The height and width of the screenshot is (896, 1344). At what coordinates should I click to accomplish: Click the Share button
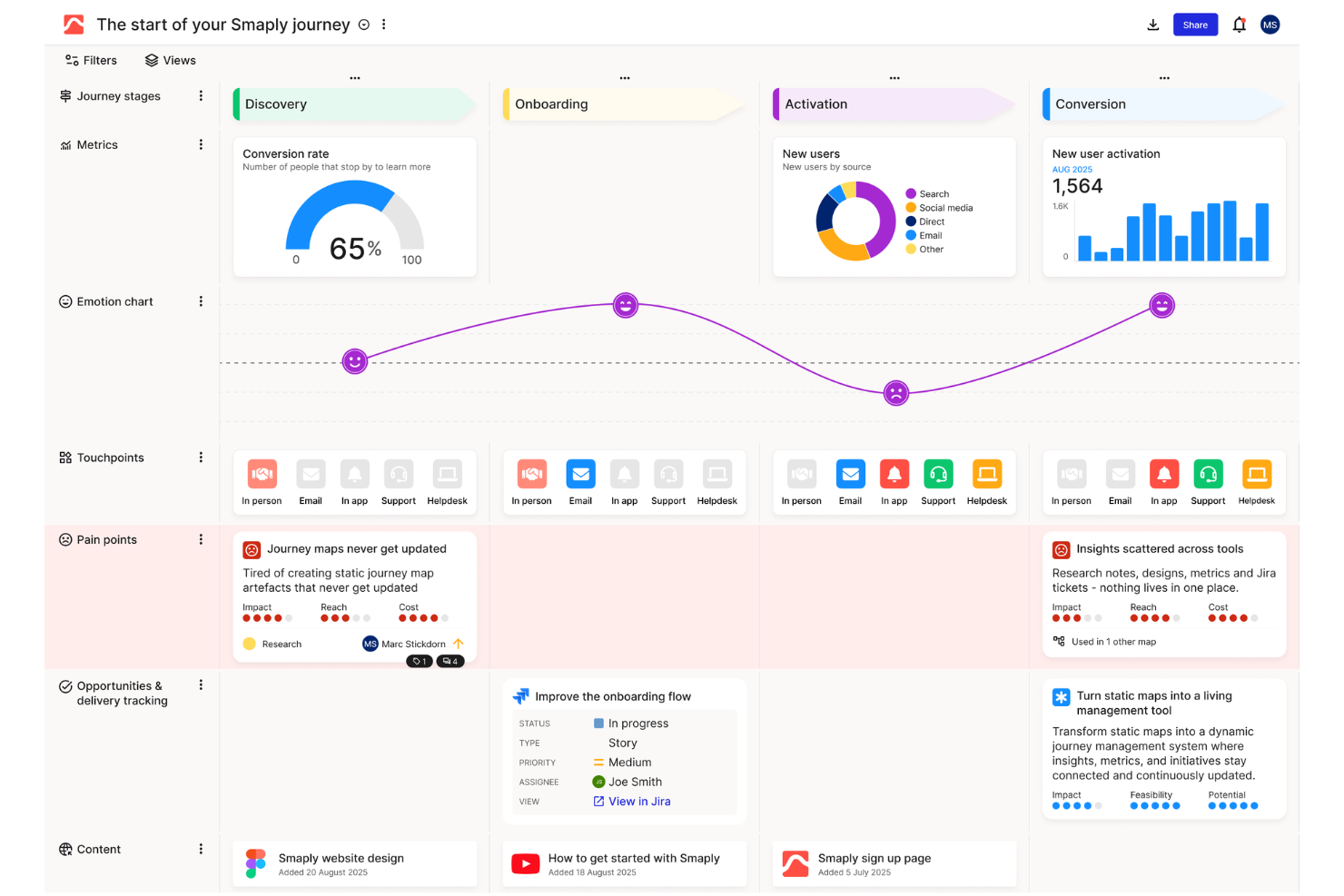(1195, 24)
